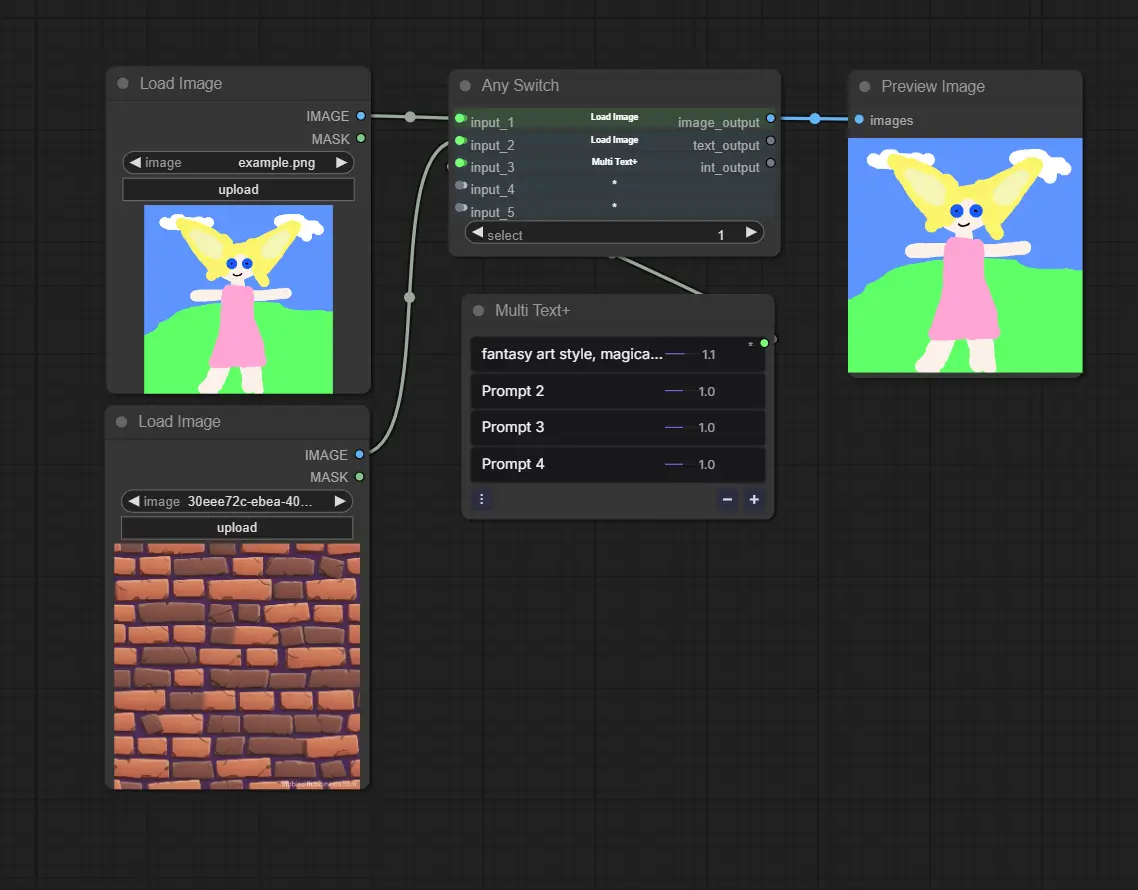Click the int_output port on Any Switch
1138x890 pixels.
(770, 163)
